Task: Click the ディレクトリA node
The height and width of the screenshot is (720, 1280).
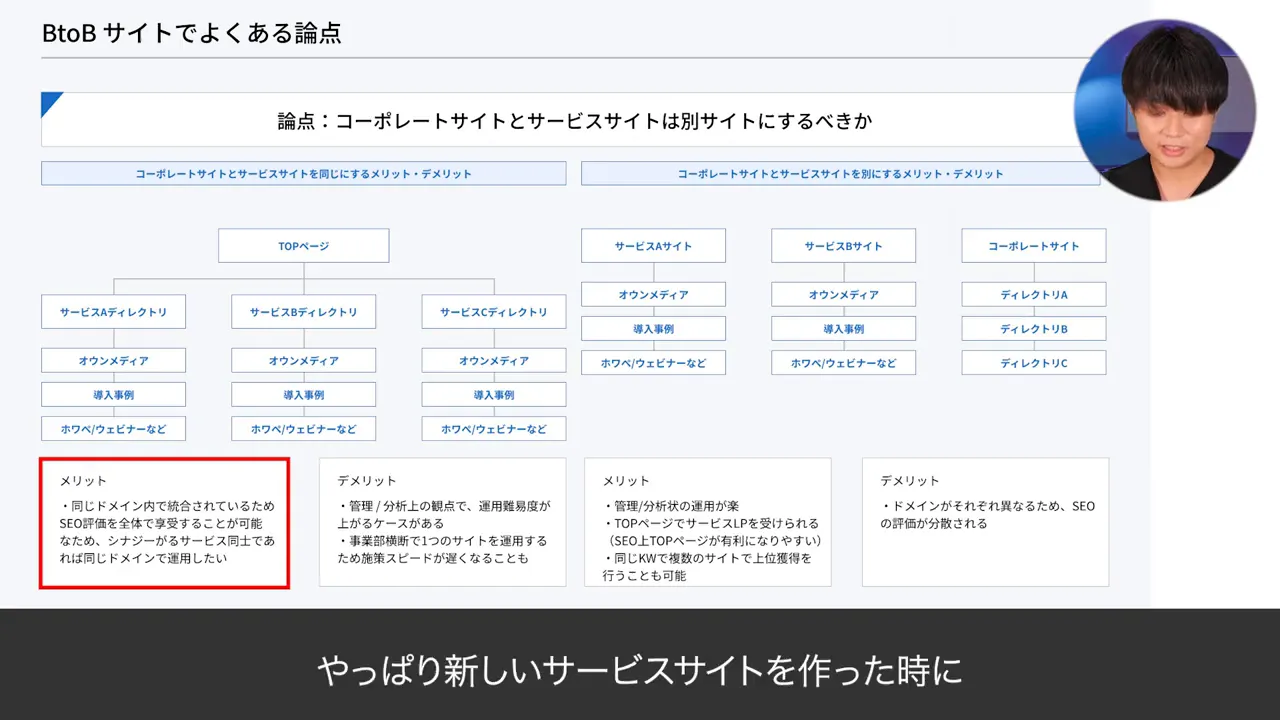Action: tap(1033, 294)
